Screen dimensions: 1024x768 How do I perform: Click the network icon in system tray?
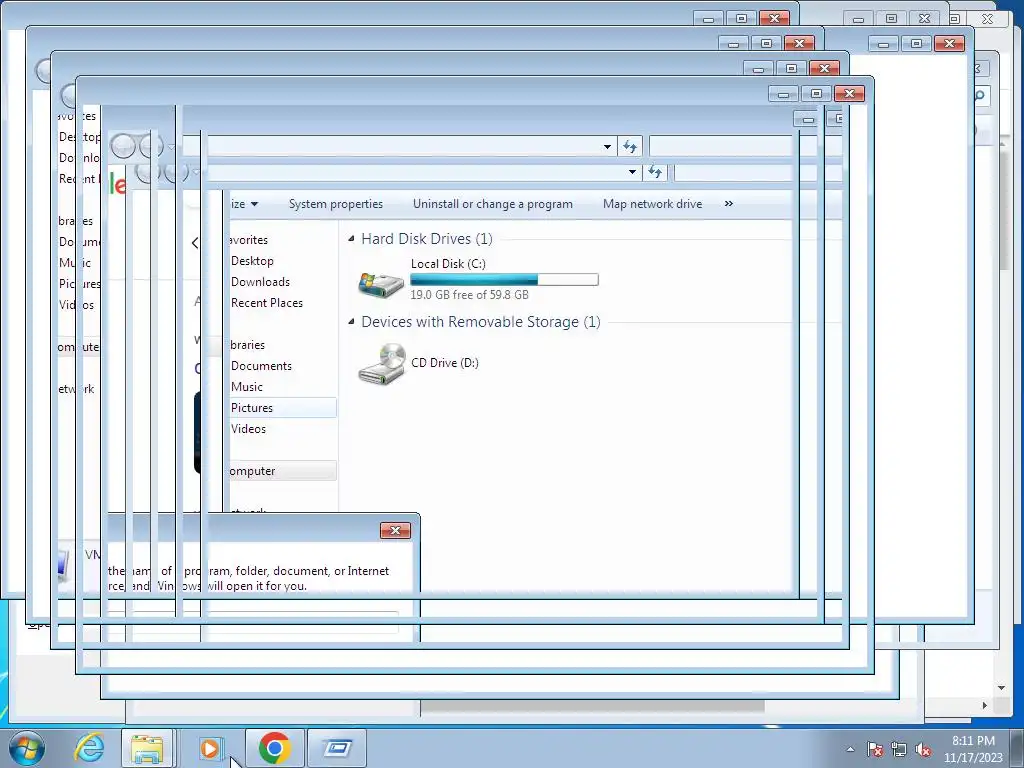(x=899, y=749)
